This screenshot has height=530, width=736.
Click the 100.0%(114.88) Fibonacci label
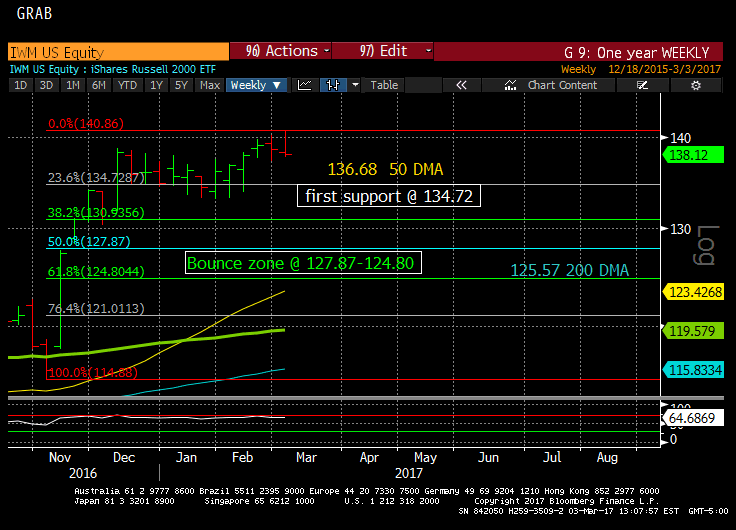(x=92, y=373)
